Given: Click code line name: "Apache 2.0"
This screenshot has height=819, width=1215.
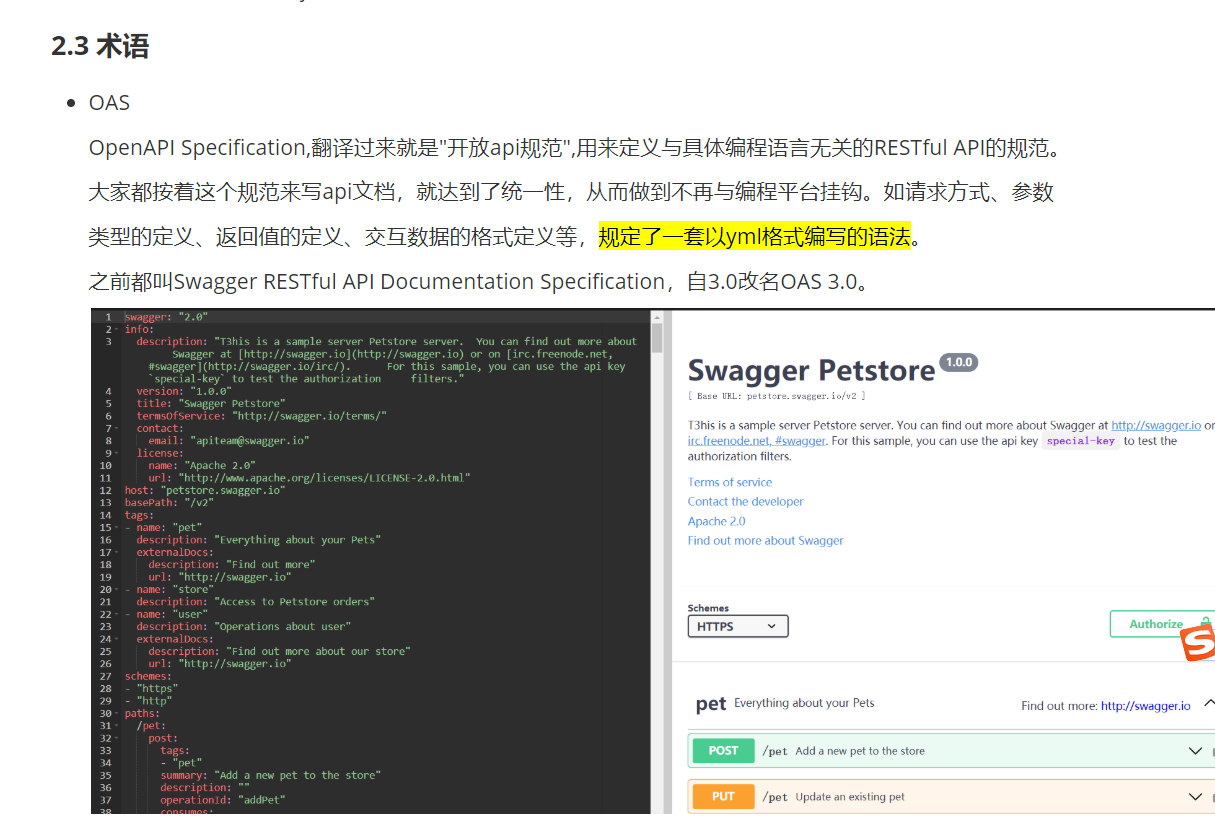Looking at the screenshot, I should coord(202,466).
